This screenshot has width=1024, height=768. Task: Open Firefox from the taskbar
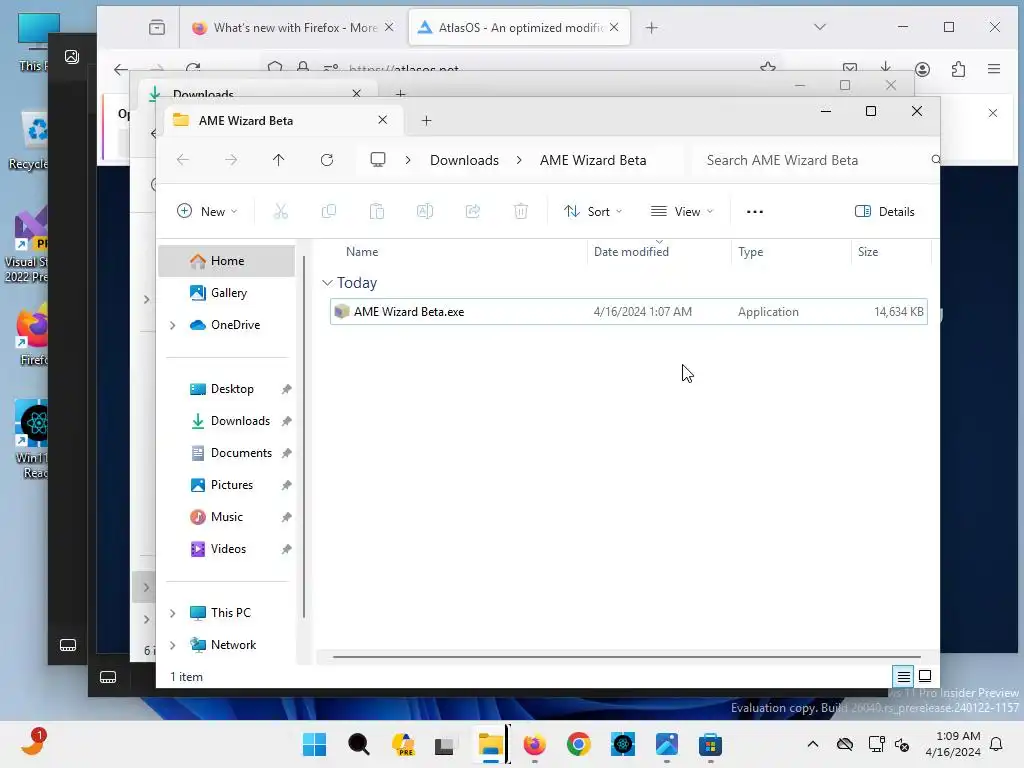point(535,744)
